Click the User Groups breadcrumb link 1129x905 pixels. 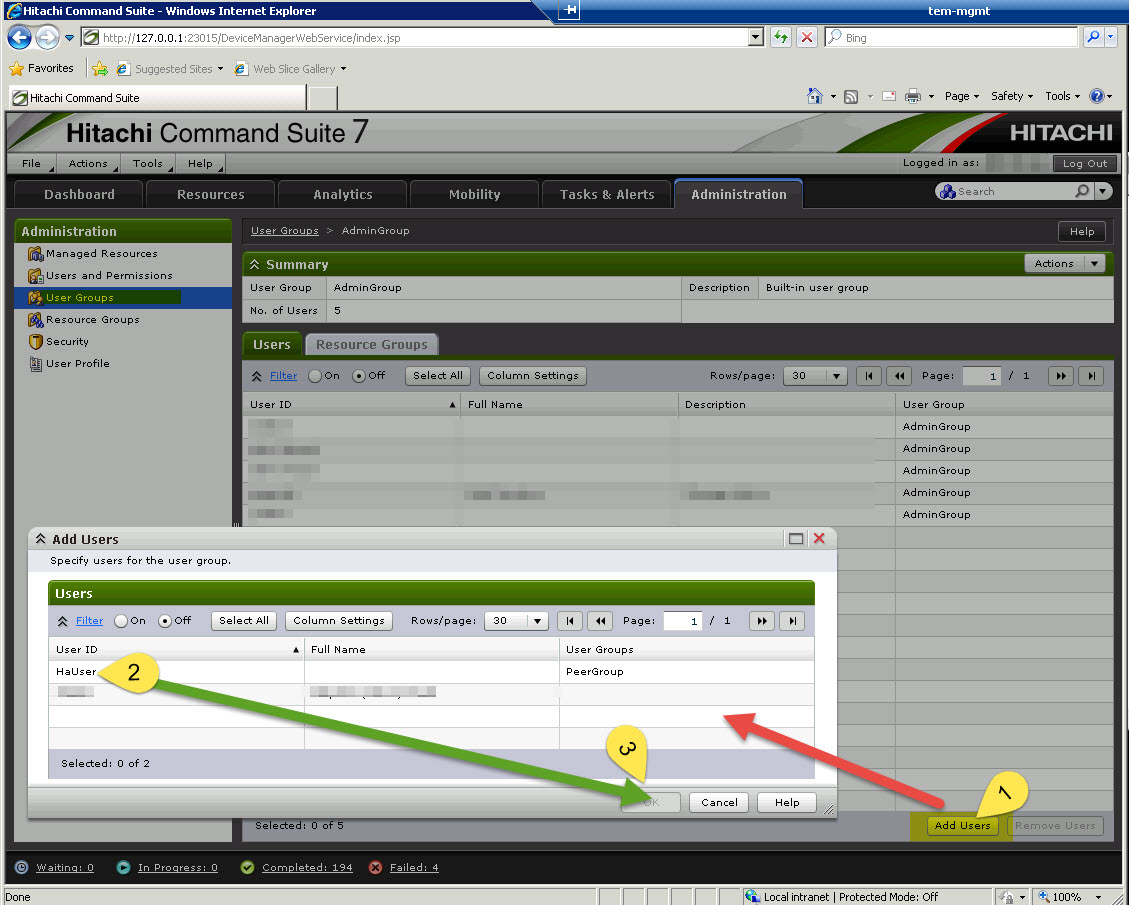(284, 230)
